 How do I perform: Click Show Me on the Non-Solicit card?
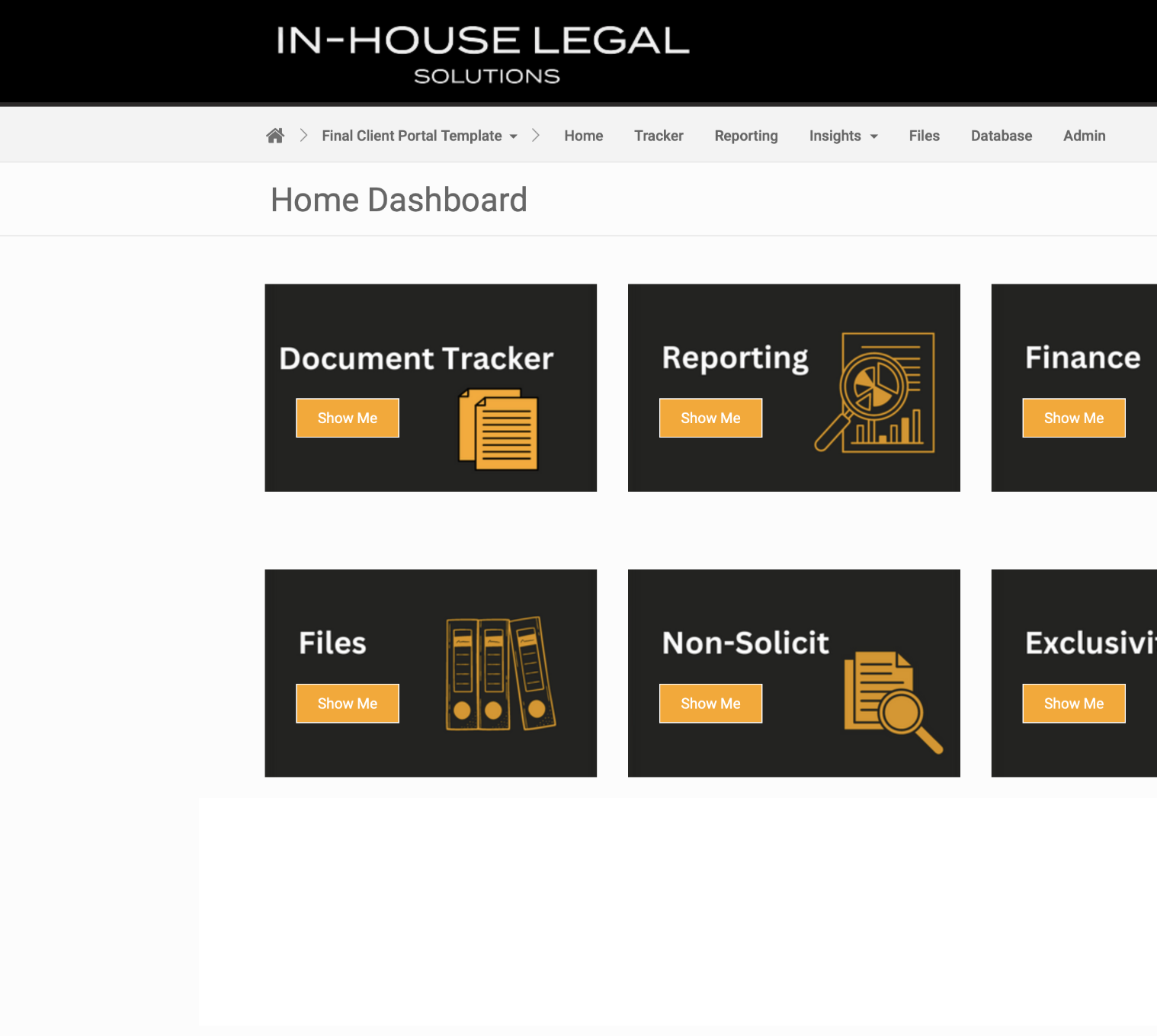pos(710,703)
